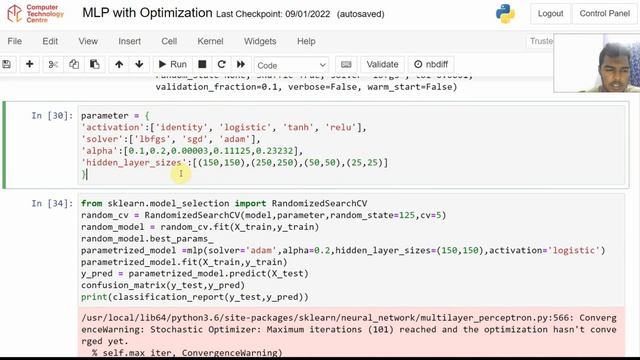Click the validation_fraction=0.1 output line

coord(306,87)
